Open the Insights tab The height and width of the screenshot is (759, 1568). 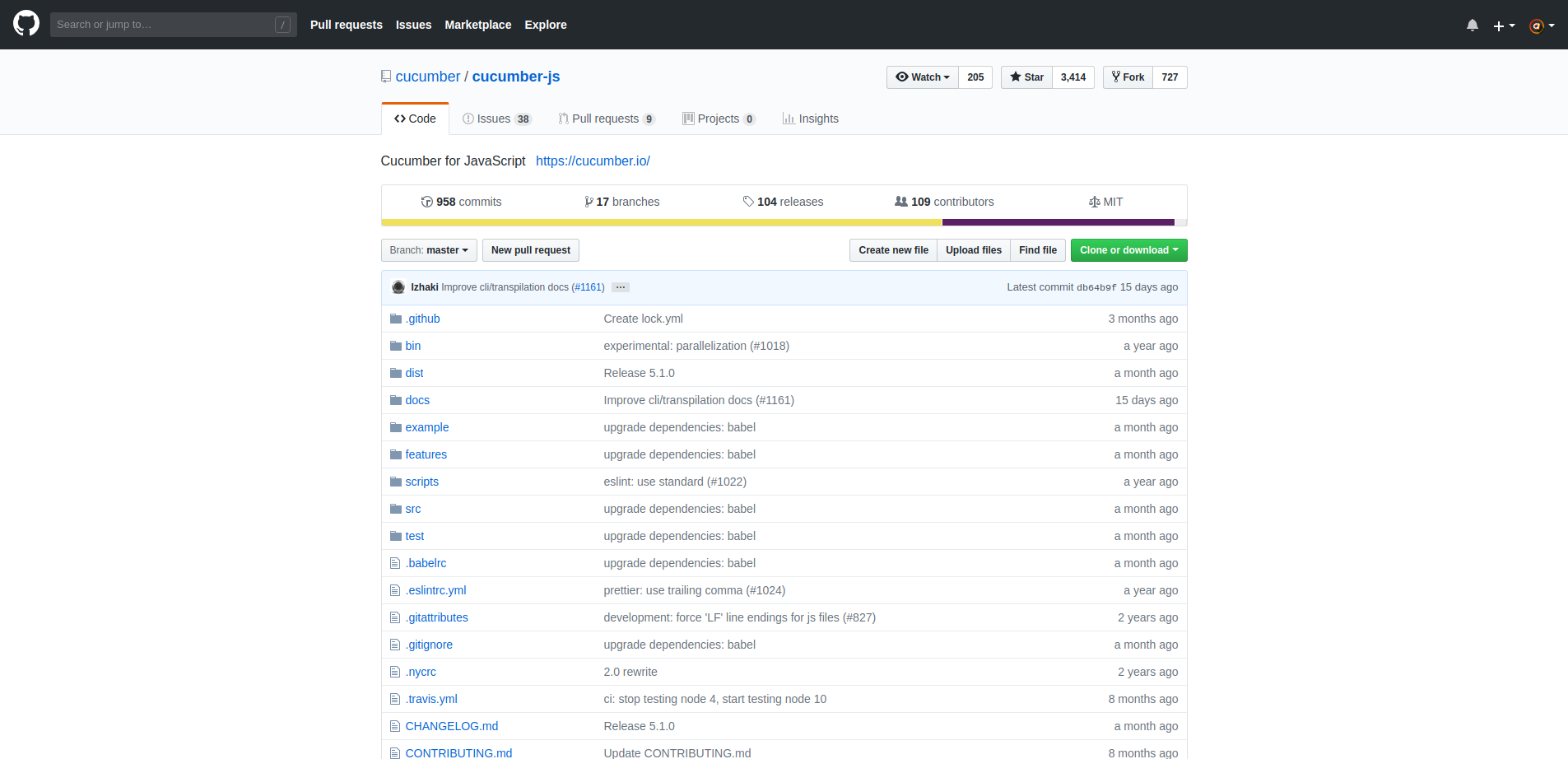coord(811,119)
